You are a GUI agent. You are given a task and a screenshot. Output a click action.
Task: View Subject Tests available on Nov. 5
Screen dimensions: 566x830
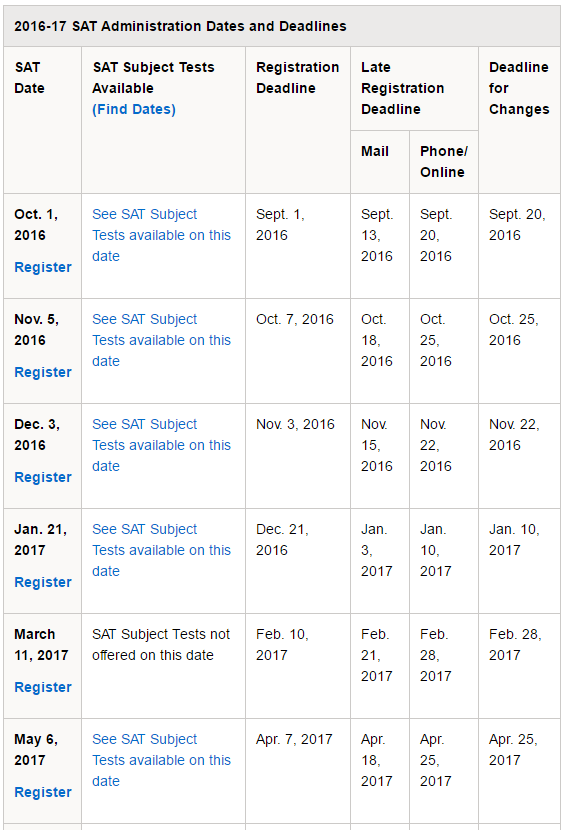pyautogui.click(x=161, y=340)
